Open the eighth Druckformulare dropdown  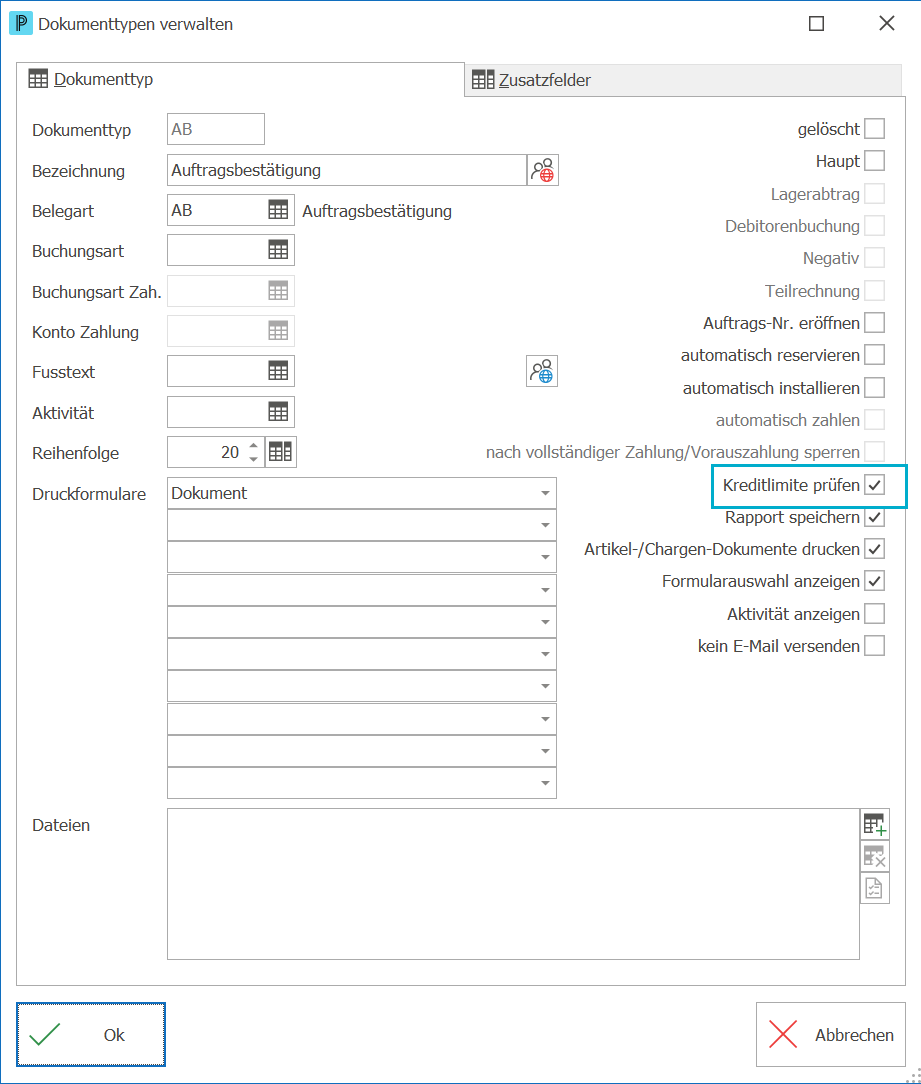point(362,719)
